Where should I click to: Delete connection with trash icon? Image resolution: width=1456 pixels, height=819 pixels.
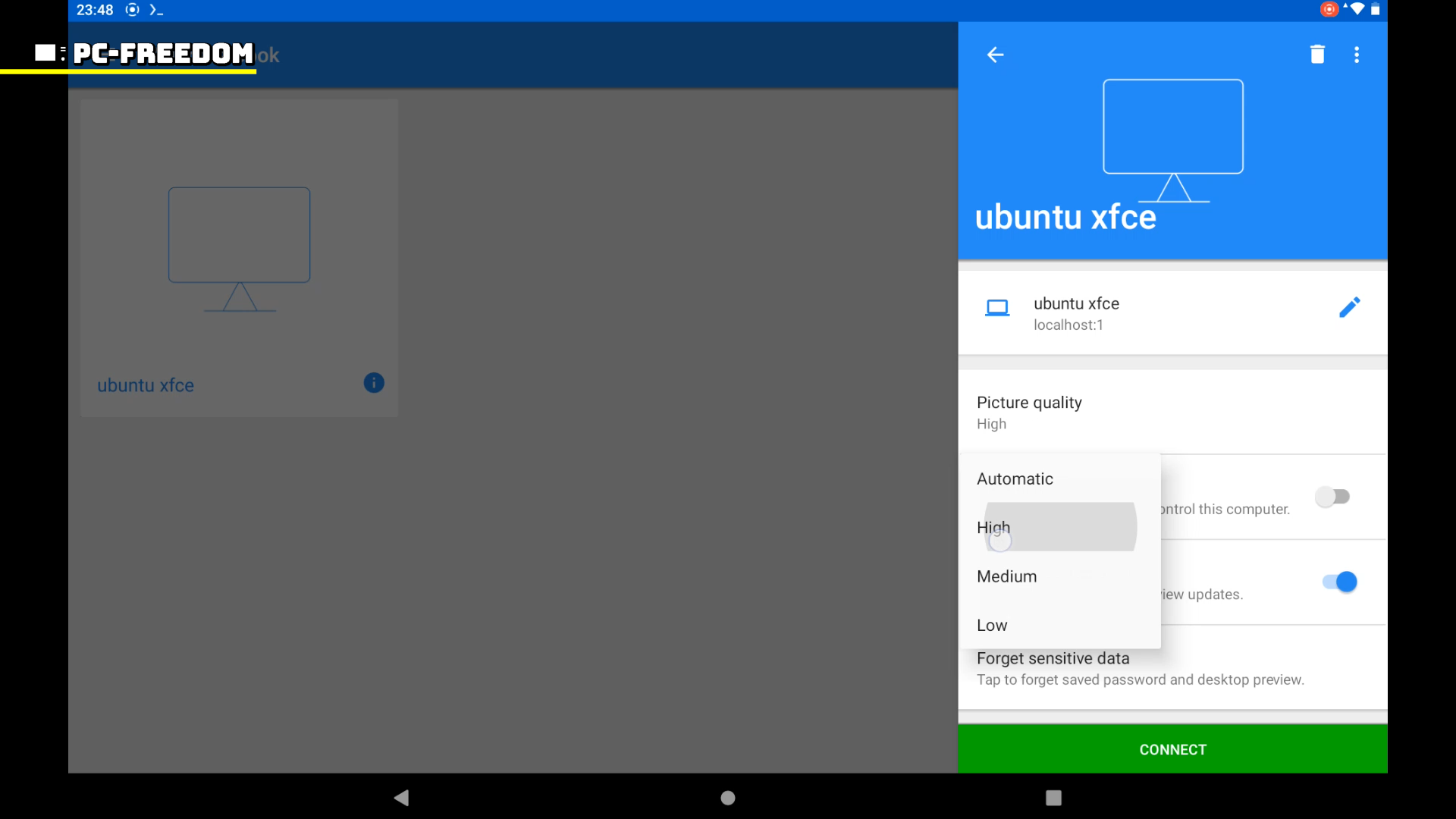pos(1317,55)
